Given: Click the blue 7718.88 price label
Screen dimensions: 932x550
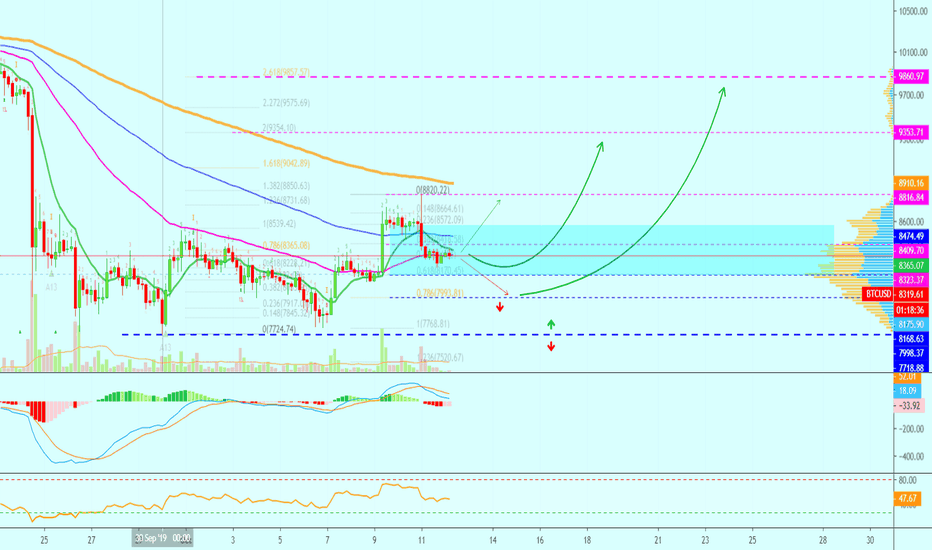Looking at the screenshot, I should (911, 367).
